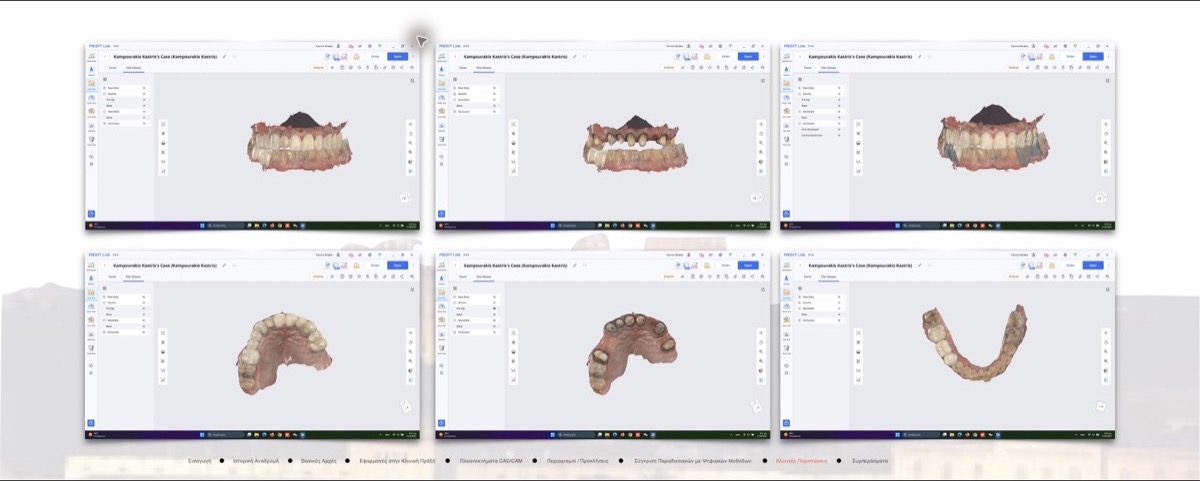1200x481 pixels.
Task: Click blue support chat icon in top-left window
Action: pos(91,214)
